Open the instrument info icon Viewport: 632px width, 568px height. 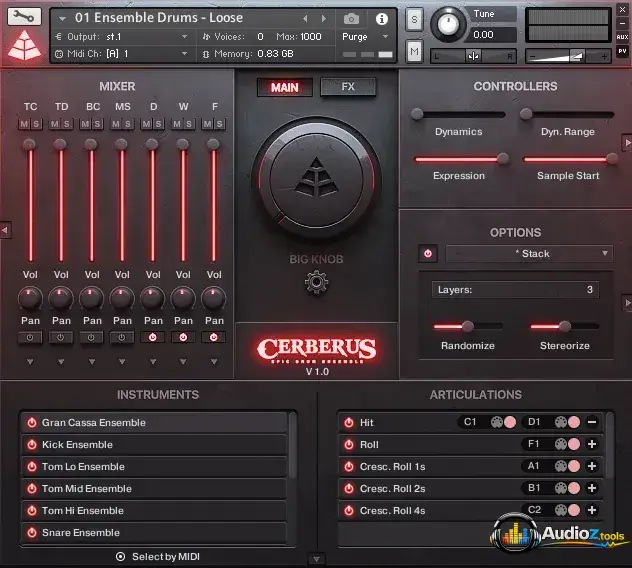tap(381, 19)
